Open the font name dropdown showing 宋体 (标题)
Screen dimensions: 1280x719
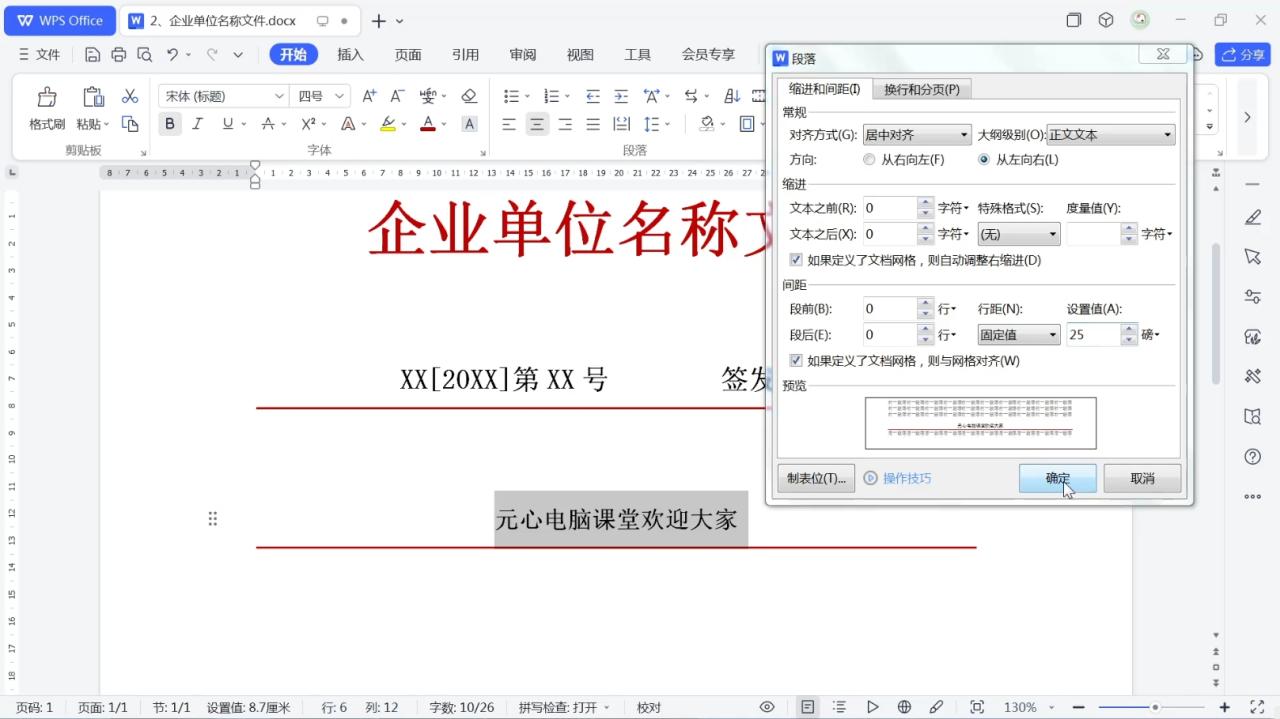[223, 96]
